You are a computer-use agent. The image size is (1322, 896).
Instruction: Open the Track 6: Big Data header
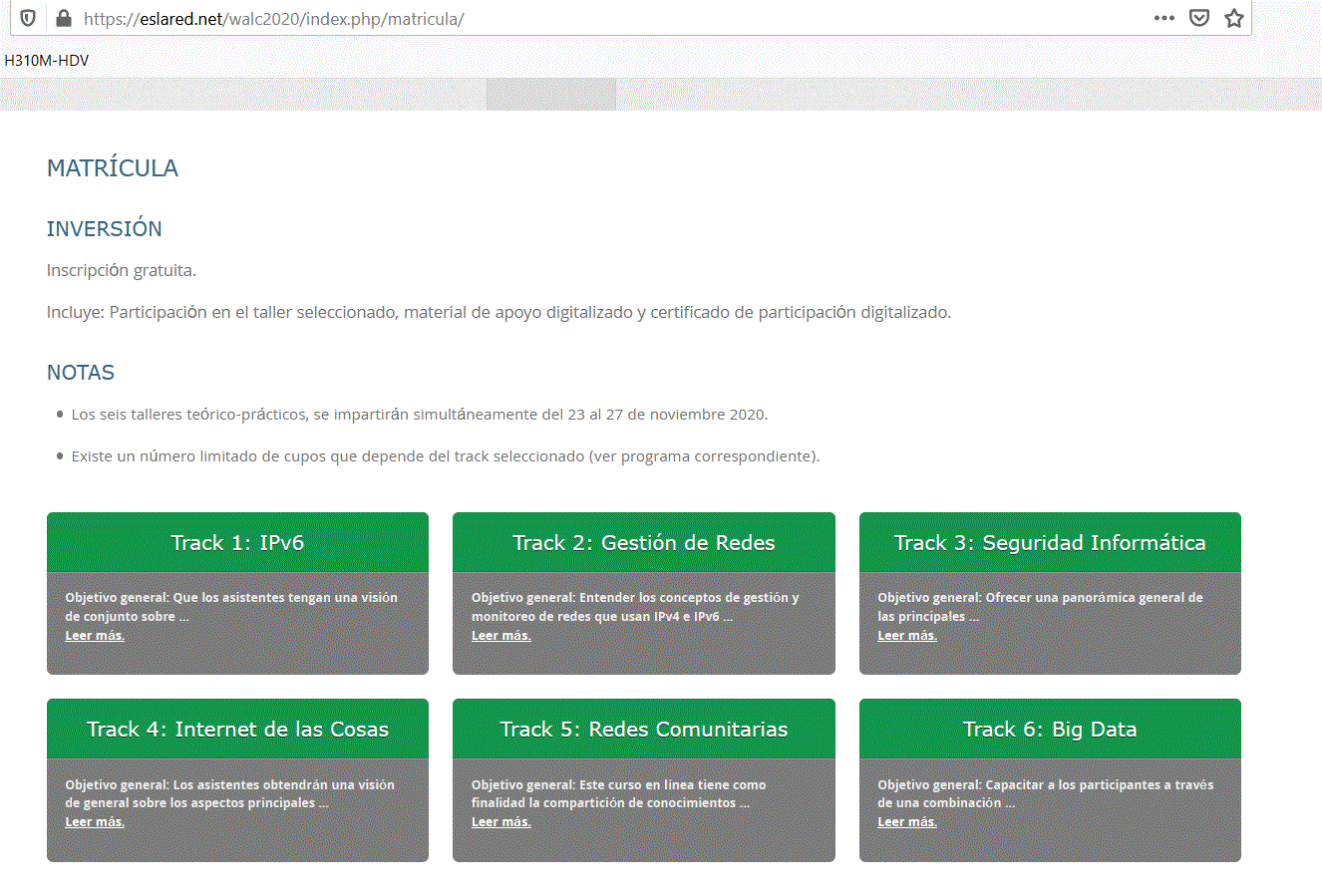[x=1050, y=729]
